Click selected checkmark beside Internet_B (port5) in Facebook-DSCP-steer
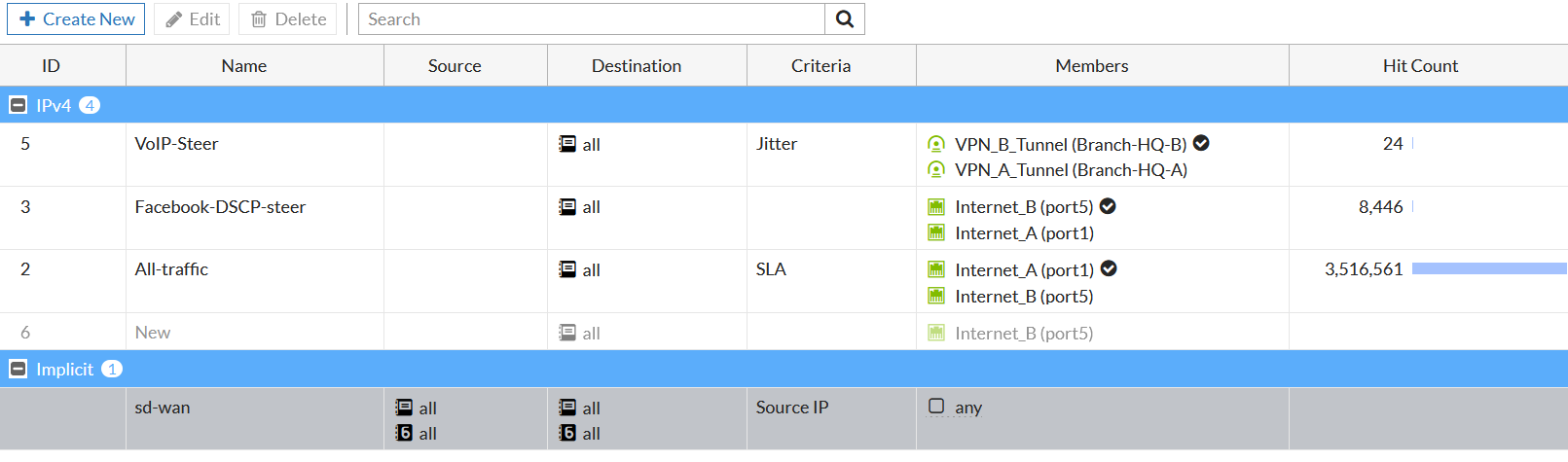This screenshot has height=462, width=1568. coord(1108,206)
